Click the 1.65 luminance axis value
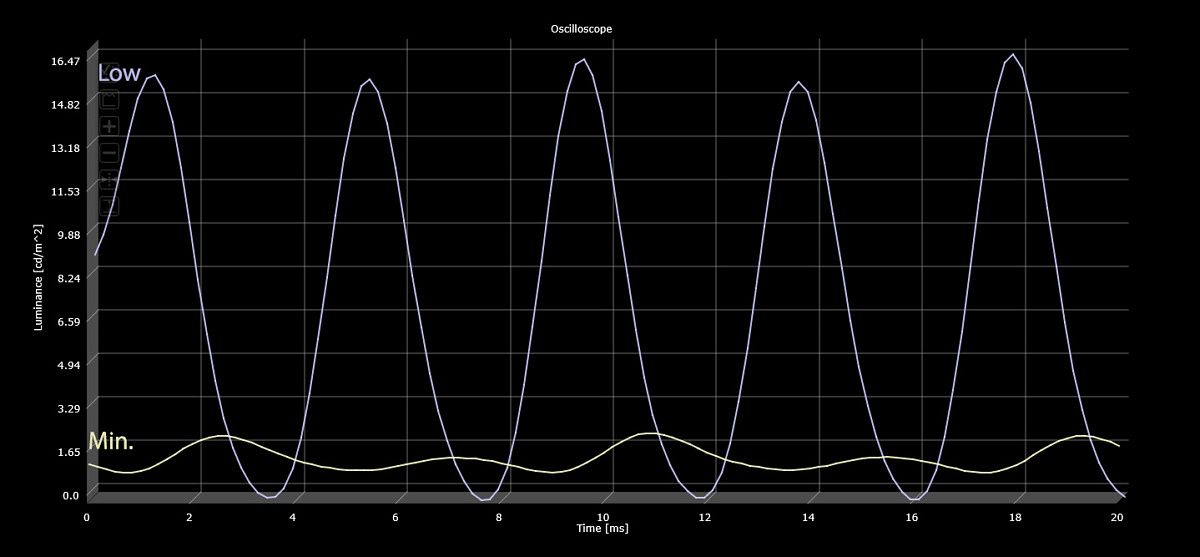Viewport: 1200px width, 557px height. click(x=69, y=452)
